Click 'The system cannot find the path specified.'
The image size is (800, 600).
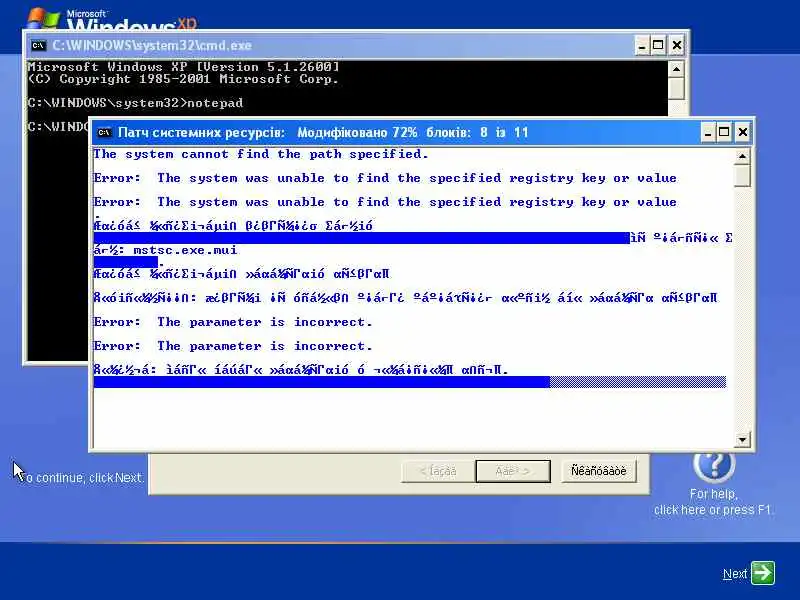tap(261, 154)
